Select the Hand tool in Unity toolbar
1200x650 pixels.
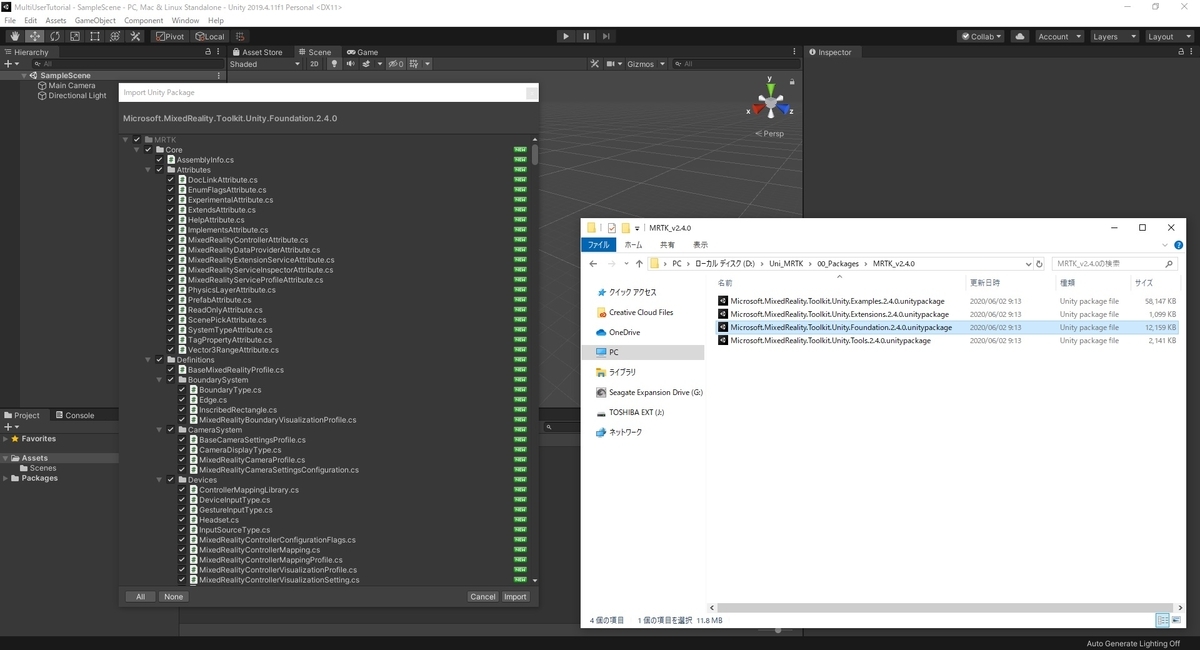click(15, 36)
